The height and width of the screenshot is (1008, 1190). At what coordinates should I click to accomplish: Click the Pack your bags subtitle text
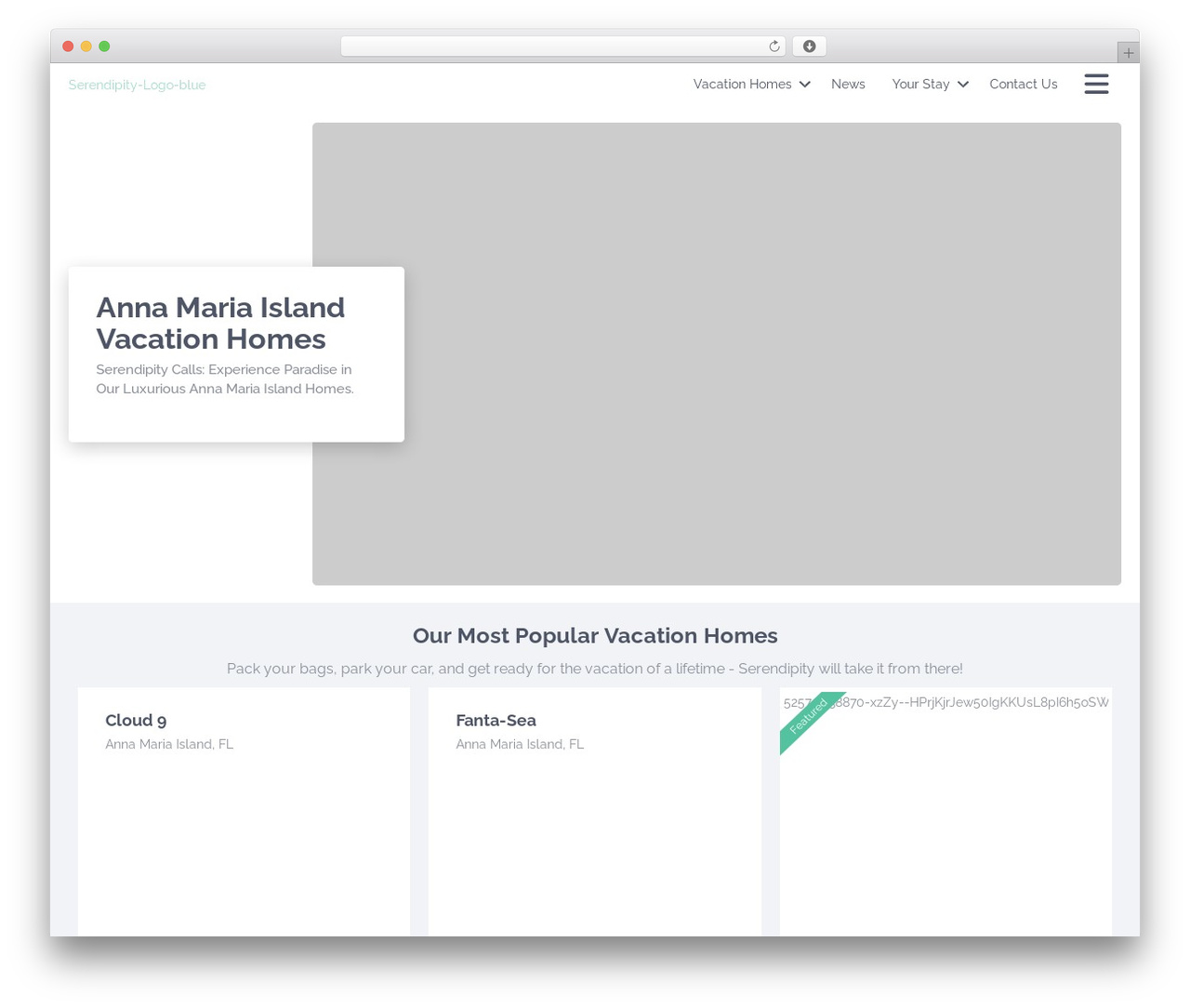(595, 668)
